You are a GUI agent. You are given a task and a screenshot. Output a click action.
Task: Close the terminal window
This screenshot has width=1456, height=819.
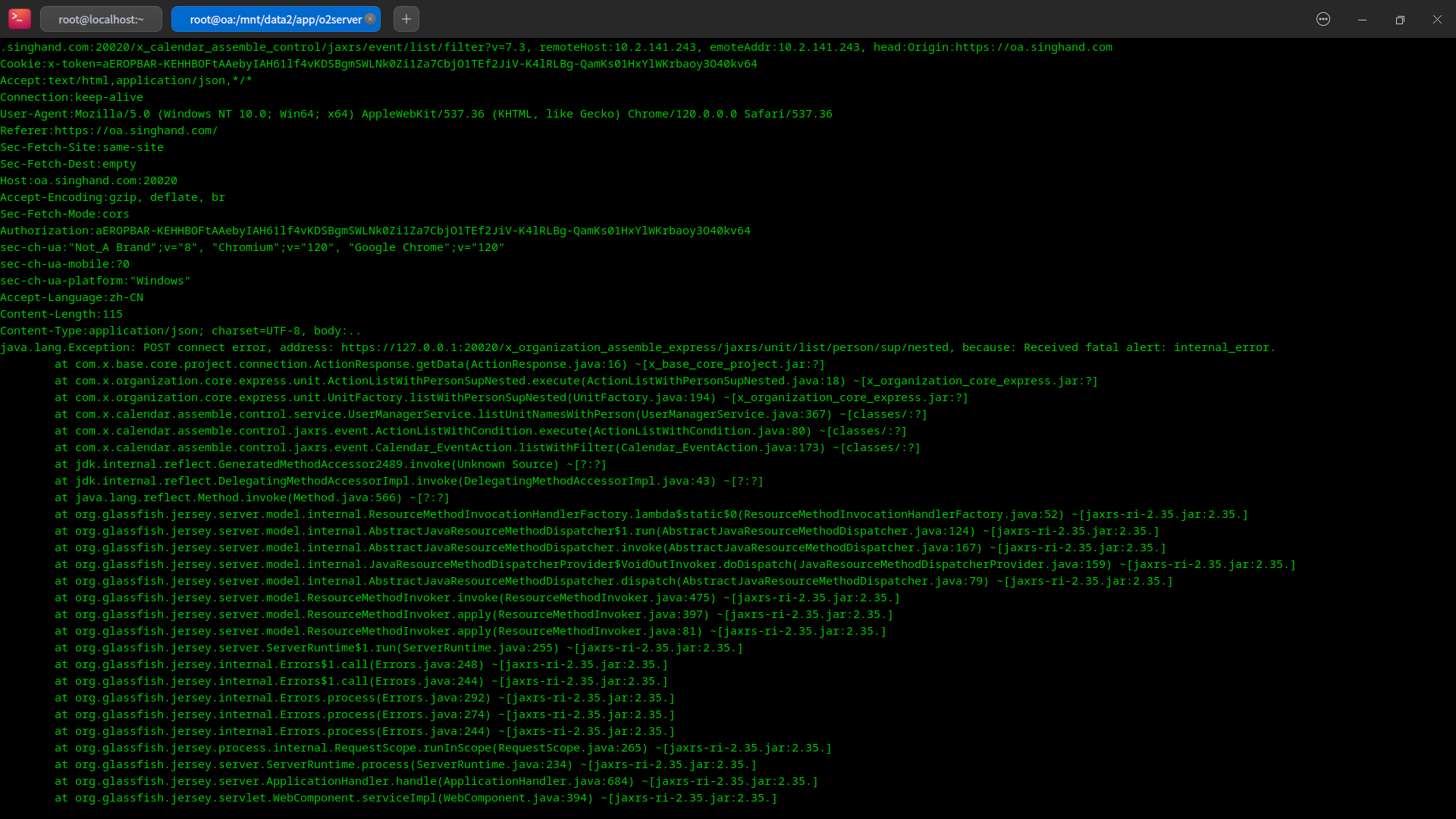click(1437, 20)
